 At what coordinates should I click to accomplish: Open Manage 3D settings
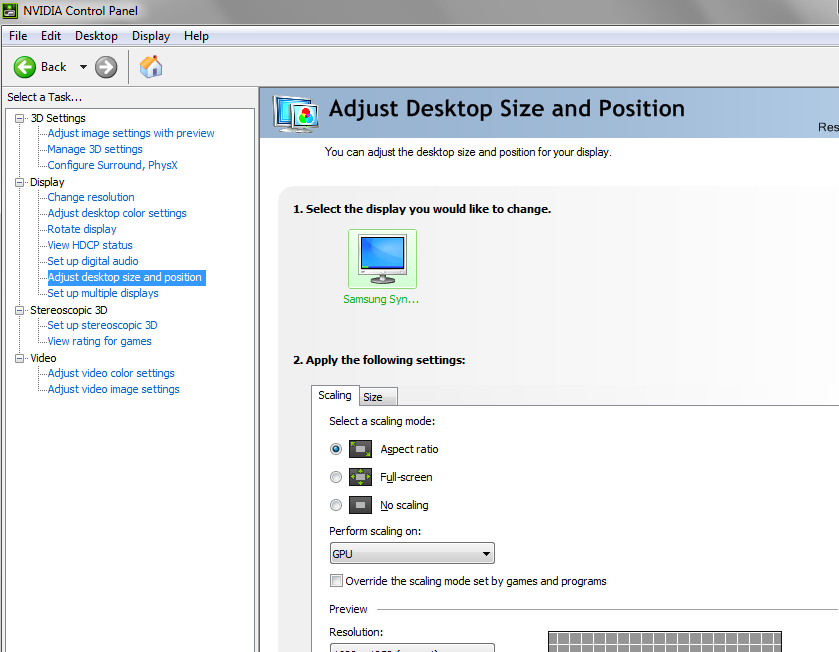point(95,149)
